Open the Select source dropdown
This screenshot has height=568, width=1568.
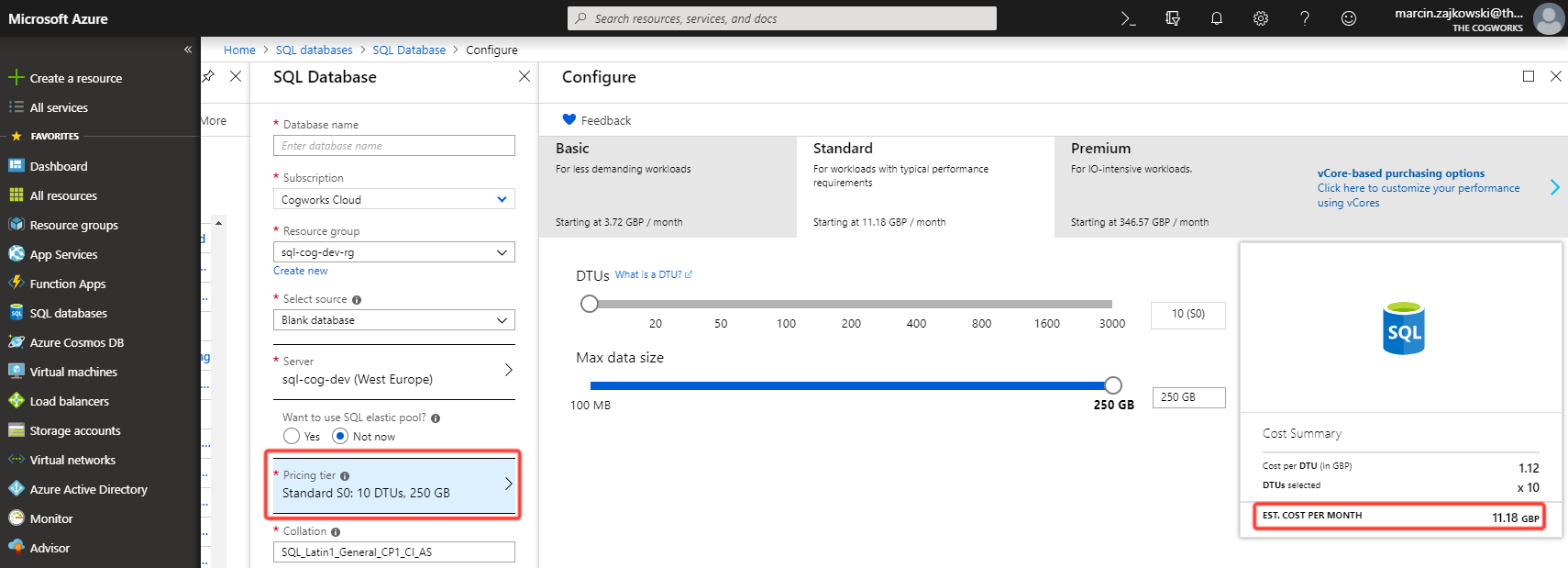click(x=394, y=320)
